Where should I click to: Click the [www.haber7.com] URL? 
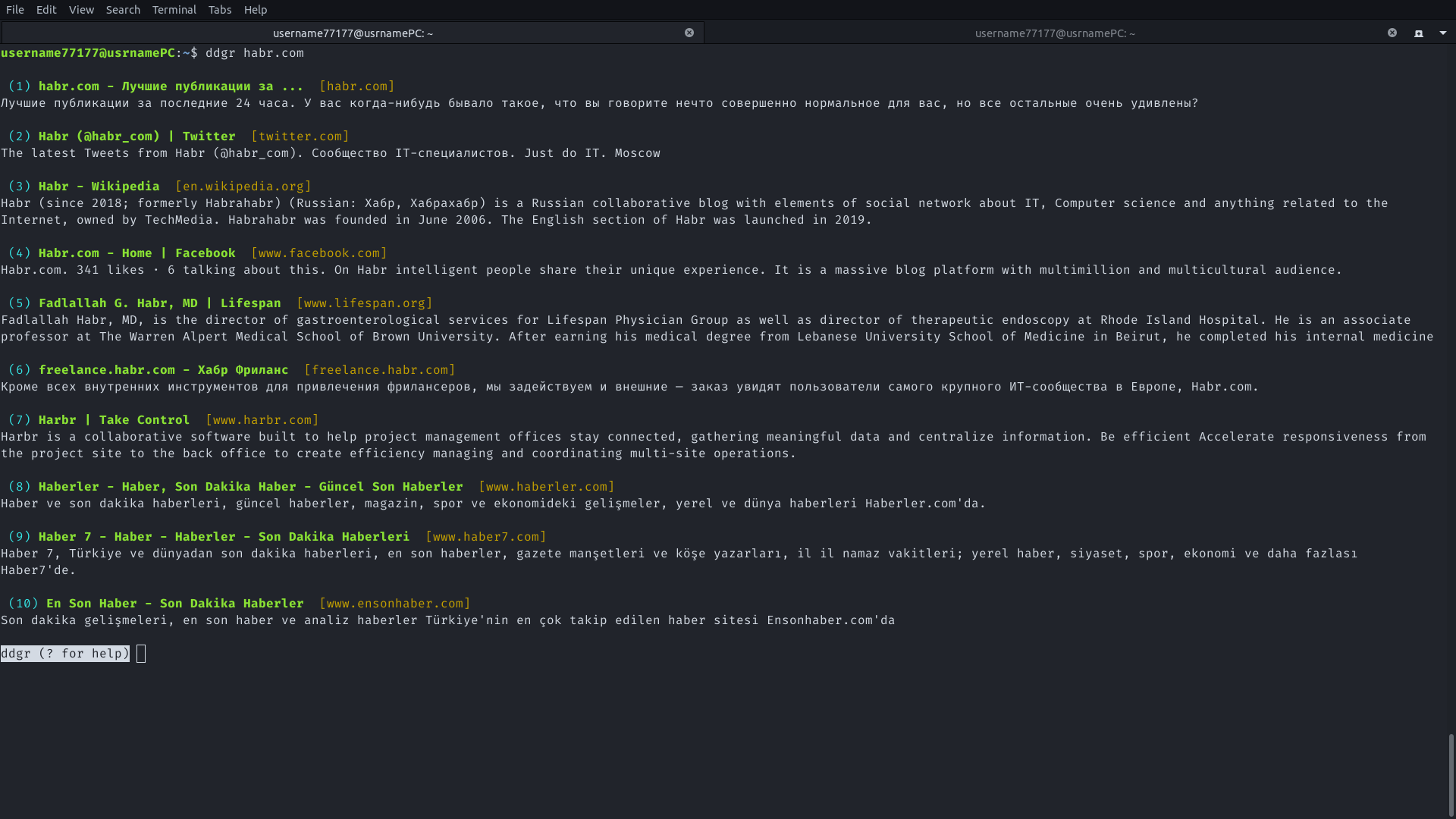pyautogui.click(x=486, y=537)
